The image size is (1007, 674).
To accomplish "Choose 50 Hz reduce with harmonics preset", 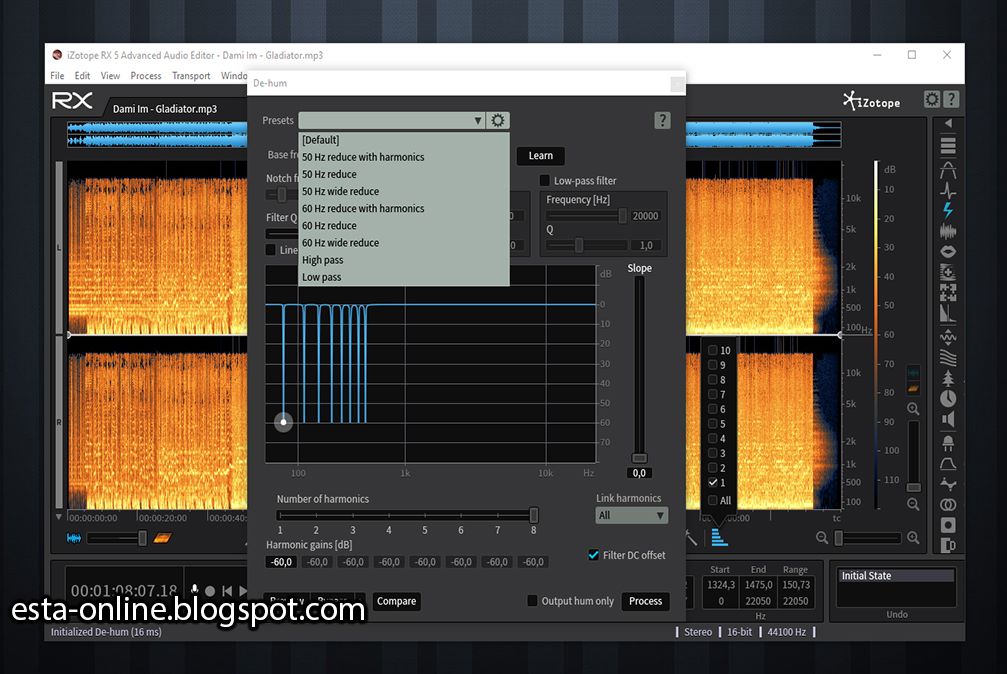I will click(404, 157).
